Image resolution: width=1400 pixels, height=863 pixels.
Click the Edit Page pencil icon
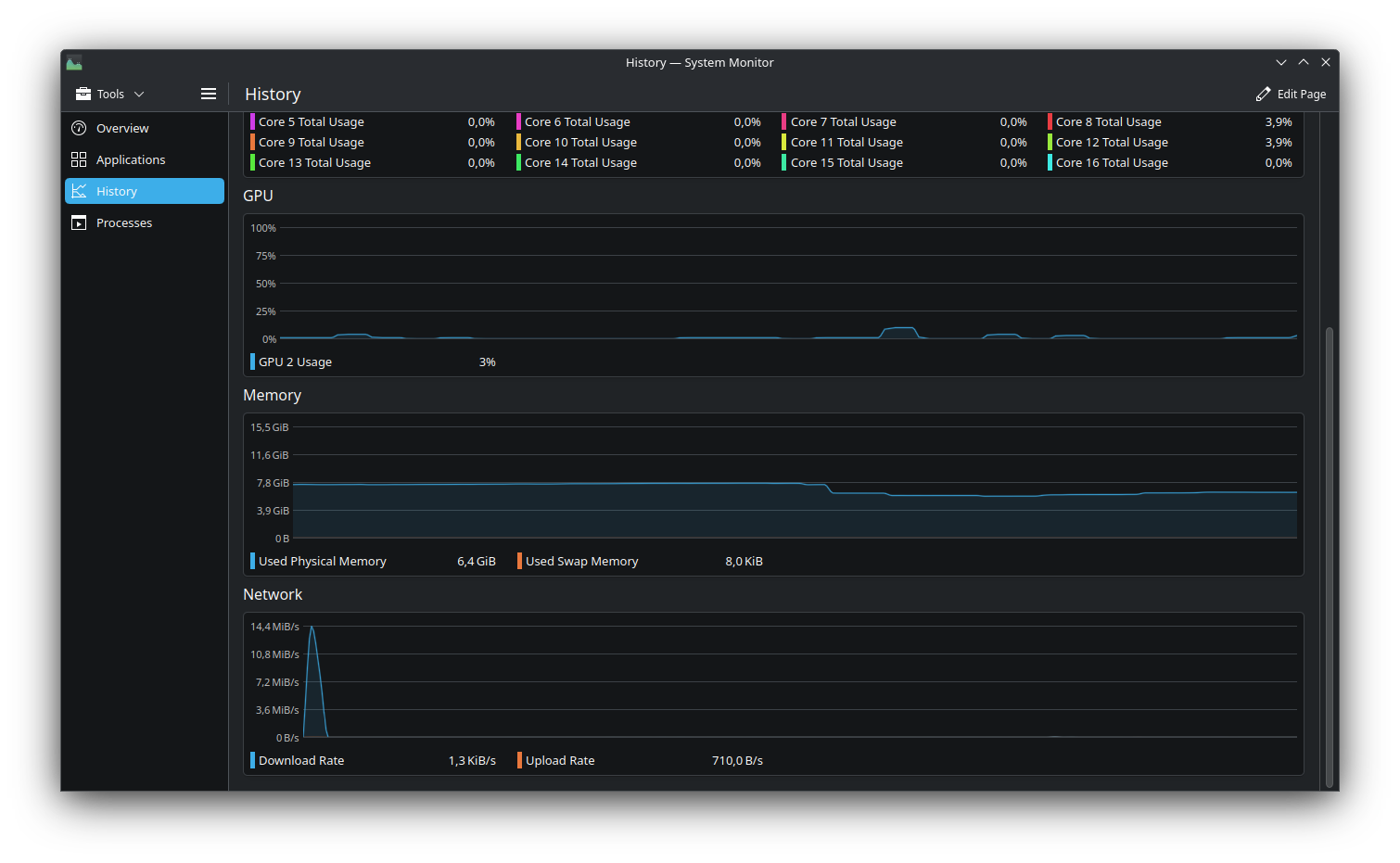pos(1263,94)
